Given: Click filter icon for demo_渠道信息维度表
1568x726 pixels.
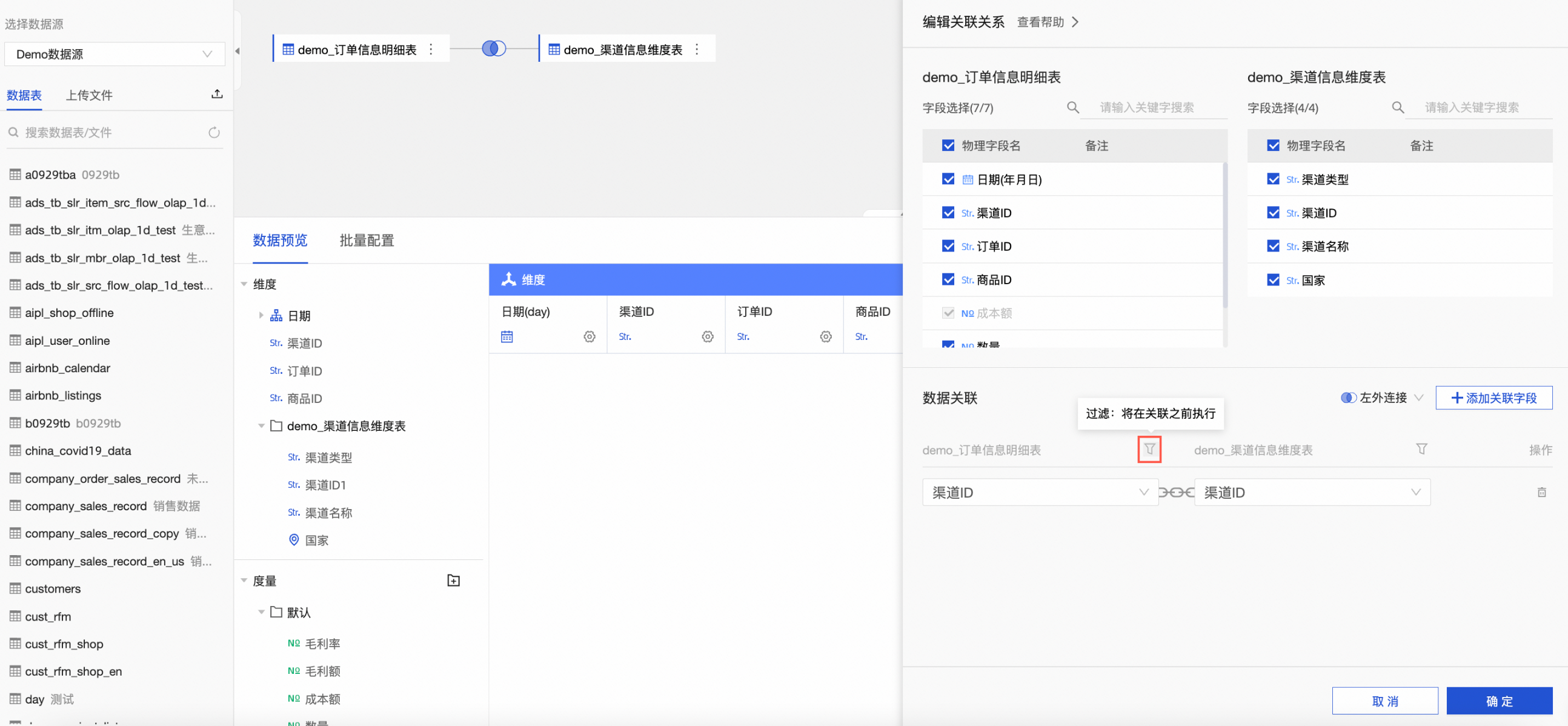Looking at the screenshot, I should pyautogui.click(x=1421, y=449).
